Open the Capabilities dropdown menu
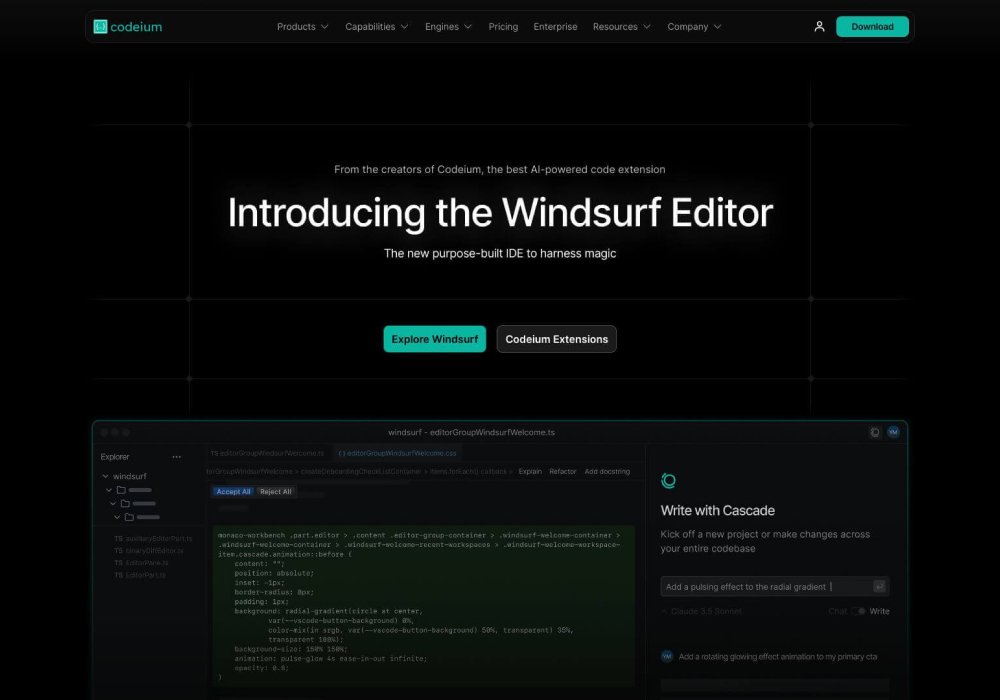The image size is (1000, 700). (376, 27)
